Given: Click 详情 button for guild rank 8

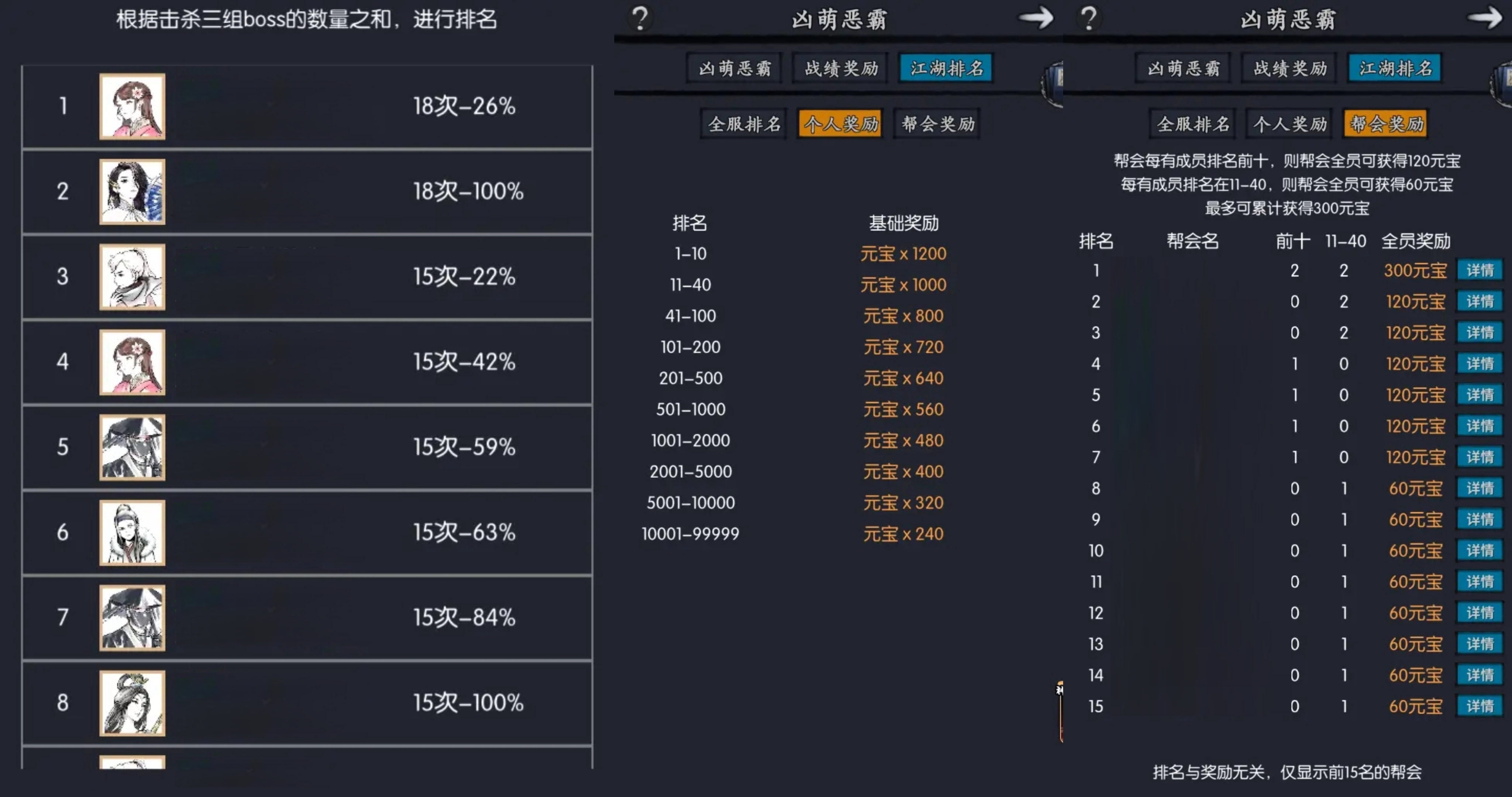Looking at the screenshot, I should tap(1480, 488).
